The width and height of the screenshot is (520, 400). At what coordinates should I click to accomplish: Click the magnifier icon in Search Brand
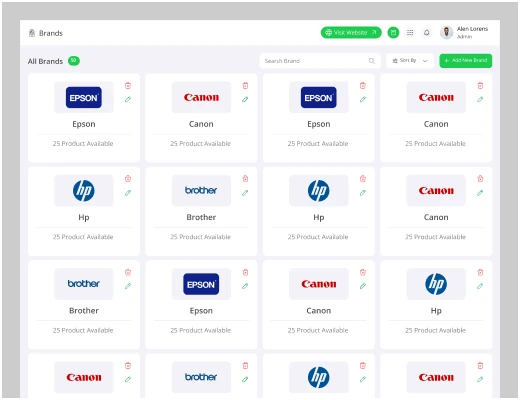[371, 61]
